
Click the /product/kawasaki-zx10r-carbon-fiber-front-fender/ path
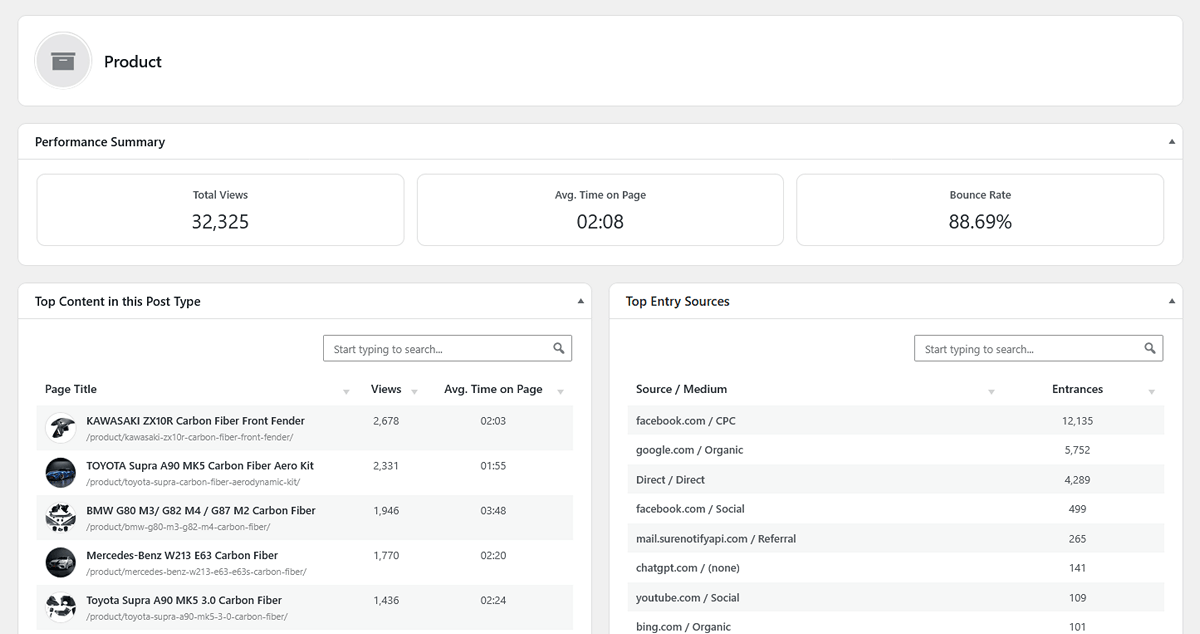pyautogui.click(x=190, y=437)
